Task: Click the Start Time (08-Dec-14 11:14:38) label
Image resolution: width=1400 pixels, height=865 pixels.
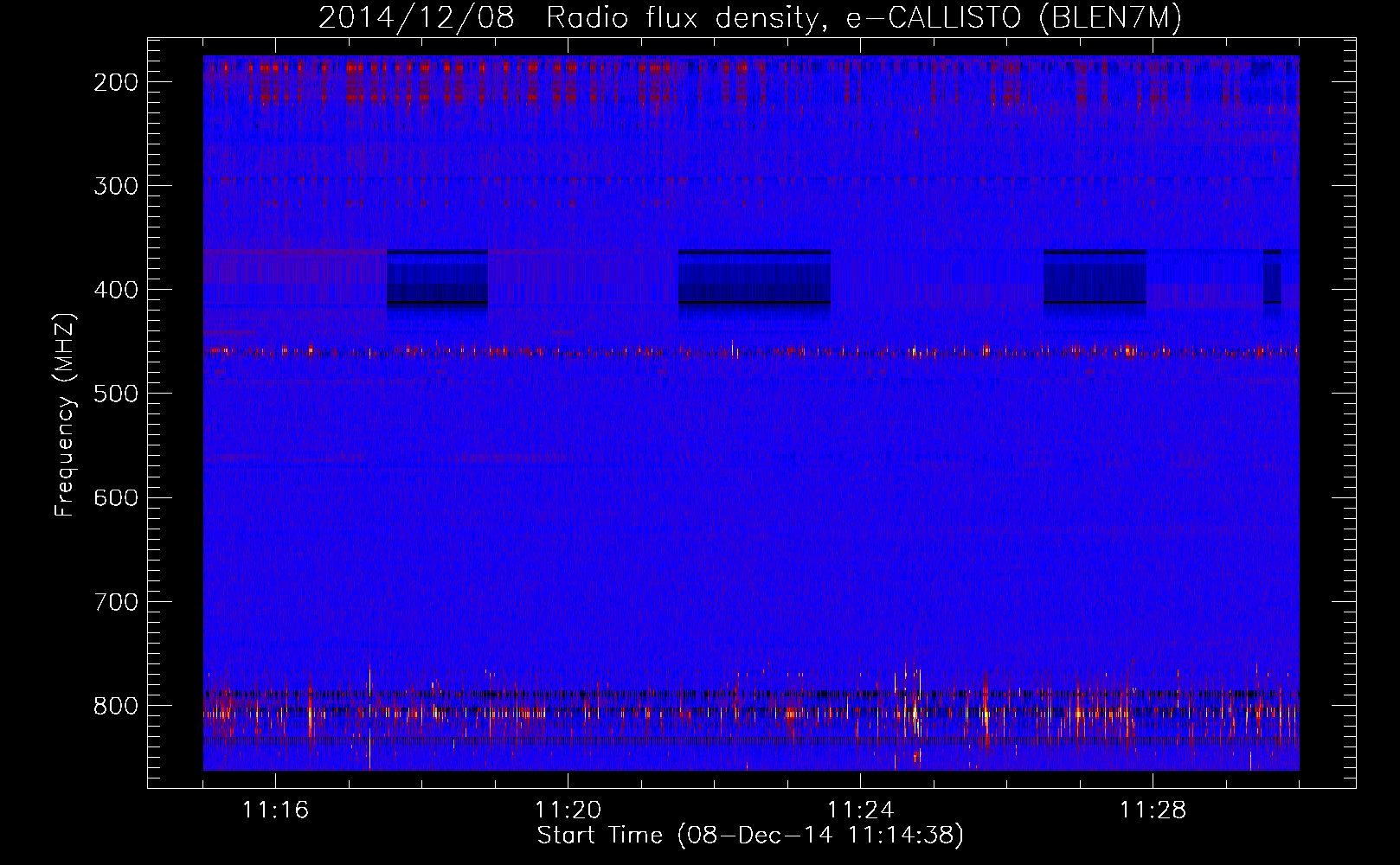Action: click(x=750, y=836)
